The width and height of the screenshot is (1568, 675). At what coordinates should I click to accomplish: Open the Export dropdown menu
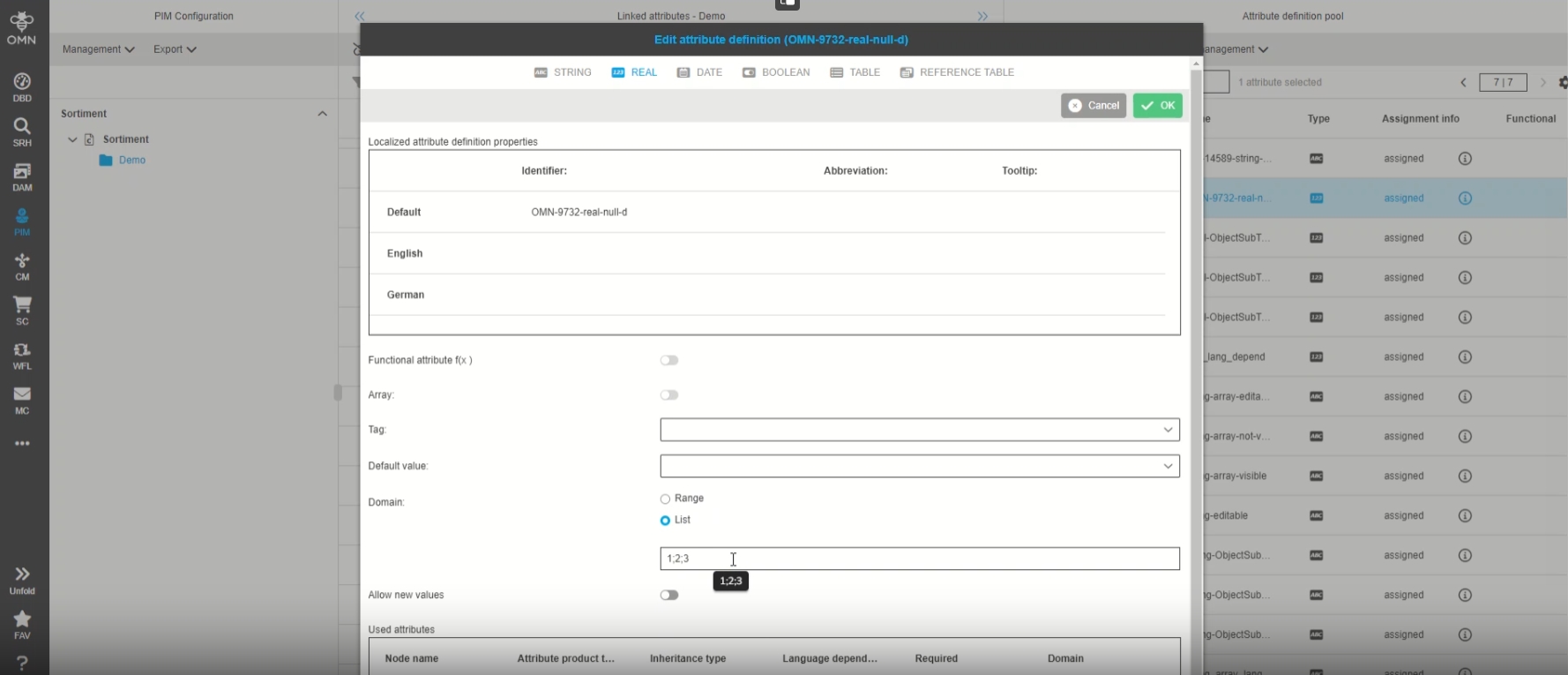point(174,49)
